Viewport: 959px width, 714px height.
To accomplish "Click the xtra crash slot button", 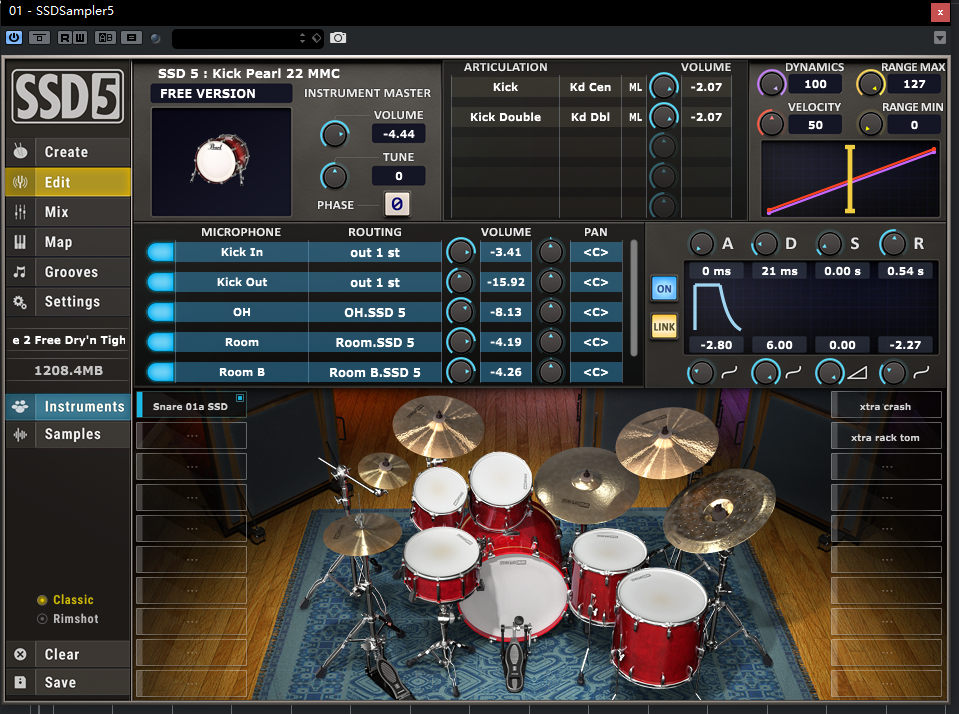I will pyautogui.click(x=885, y=407).
